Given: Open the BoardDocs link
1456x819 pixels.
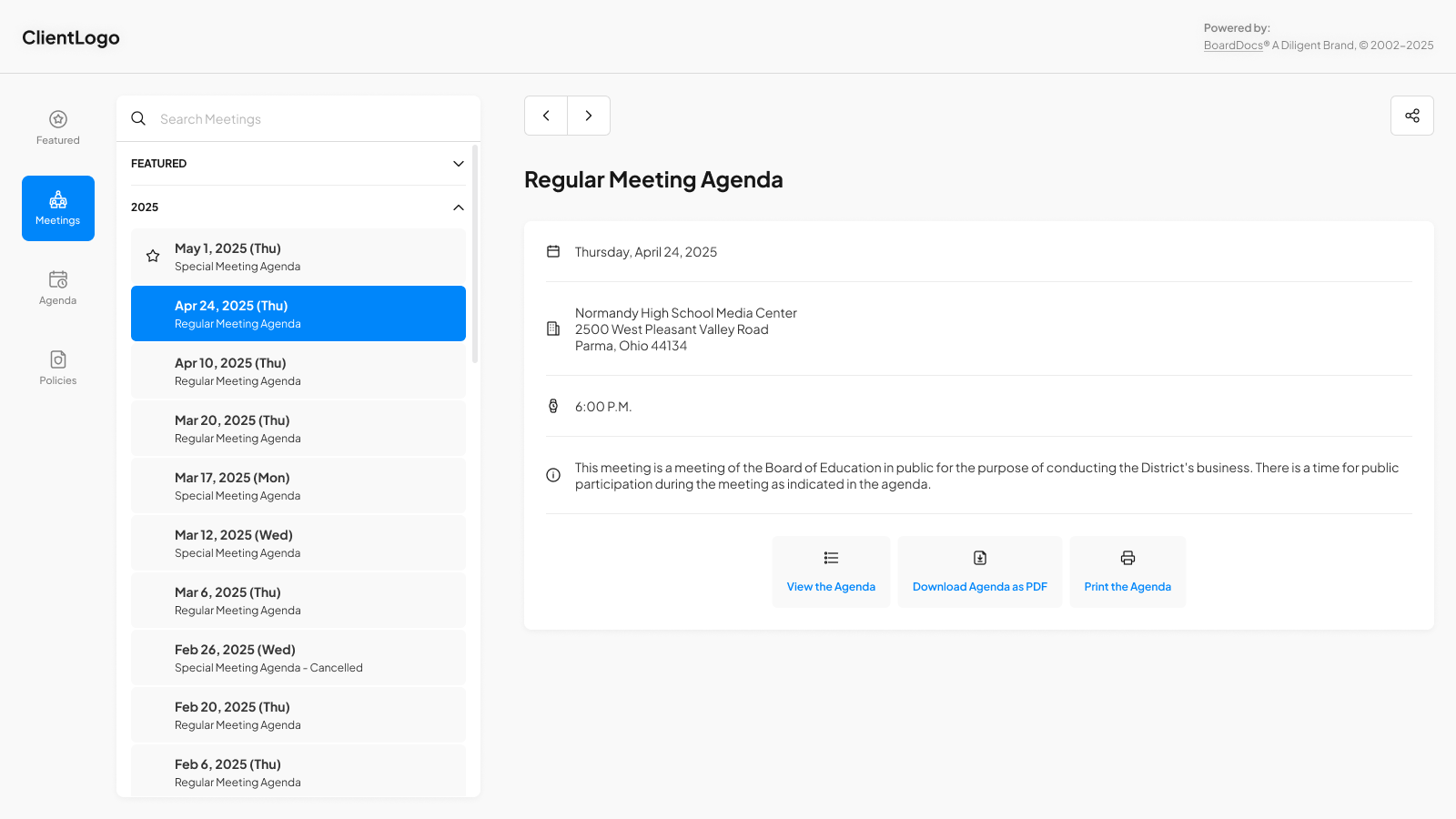Looking at the screenshot, I should [1233, 45].
